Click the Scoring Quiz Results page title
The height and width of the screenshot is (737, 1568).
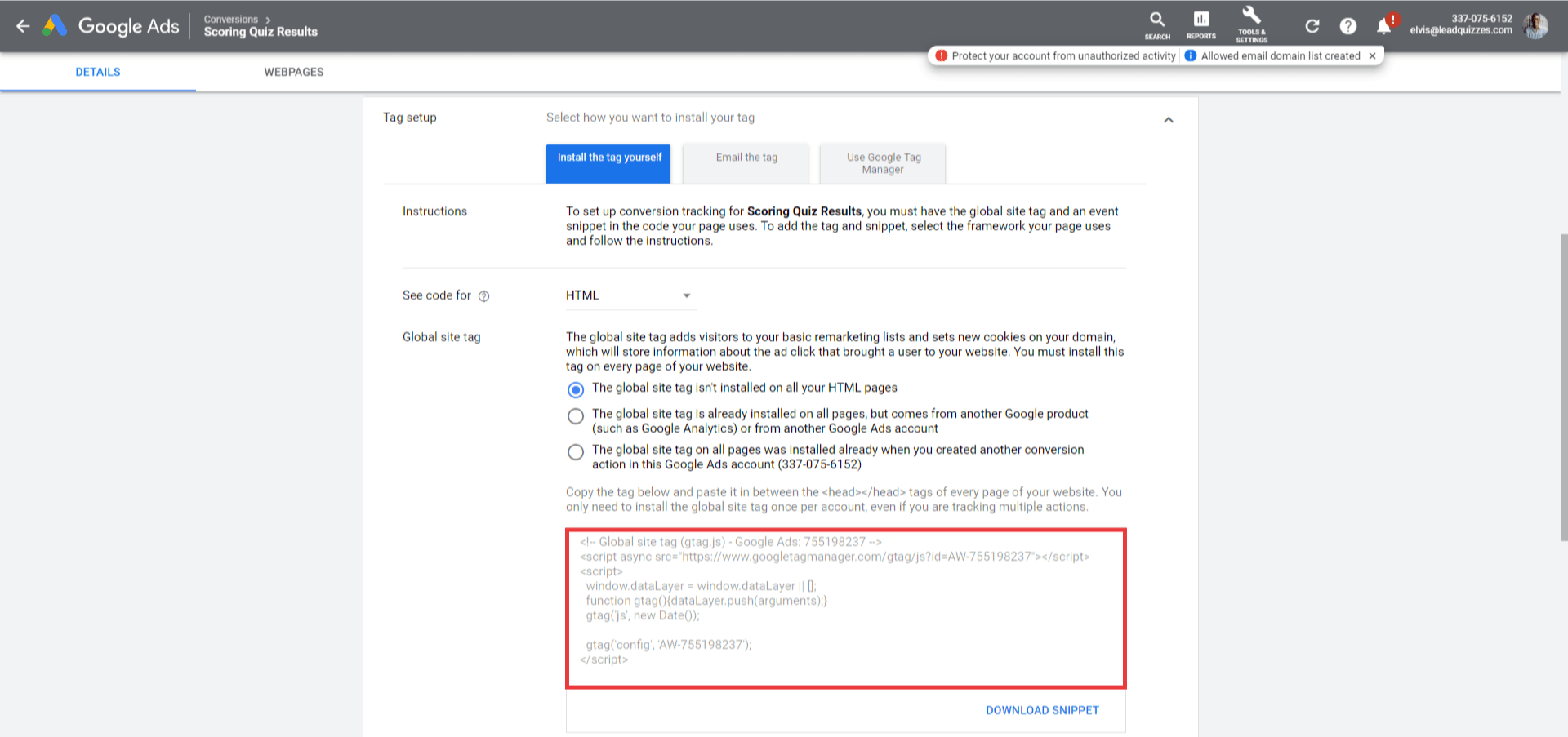(261, 32)
